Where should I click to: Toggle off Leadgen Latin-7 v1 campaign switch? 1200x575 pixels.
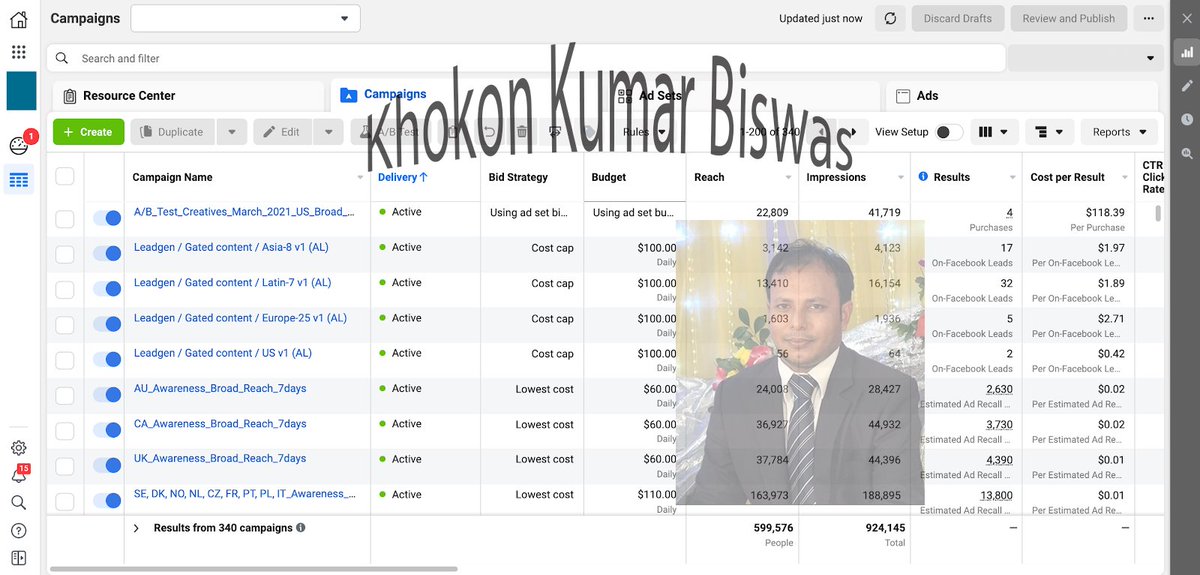[106, 289]
